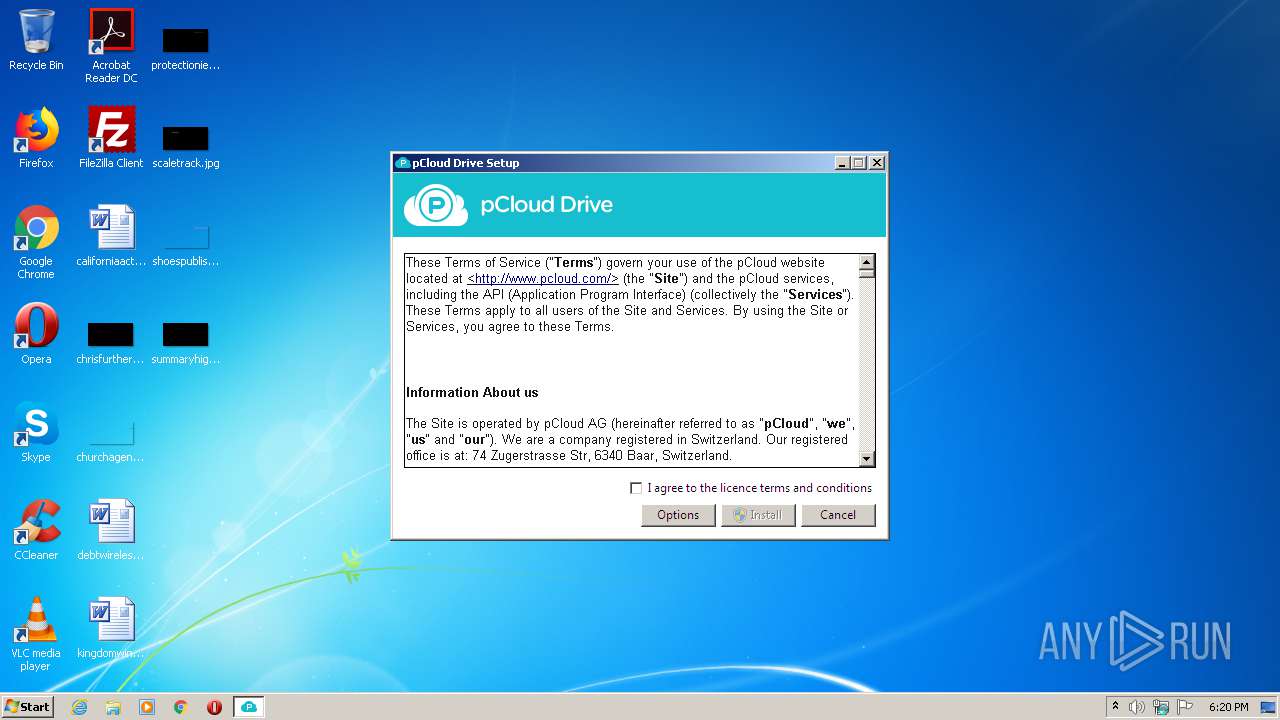Open the network tray icon
Viewport: 1280px width, 720px height.
click(x=1160, y=707)
